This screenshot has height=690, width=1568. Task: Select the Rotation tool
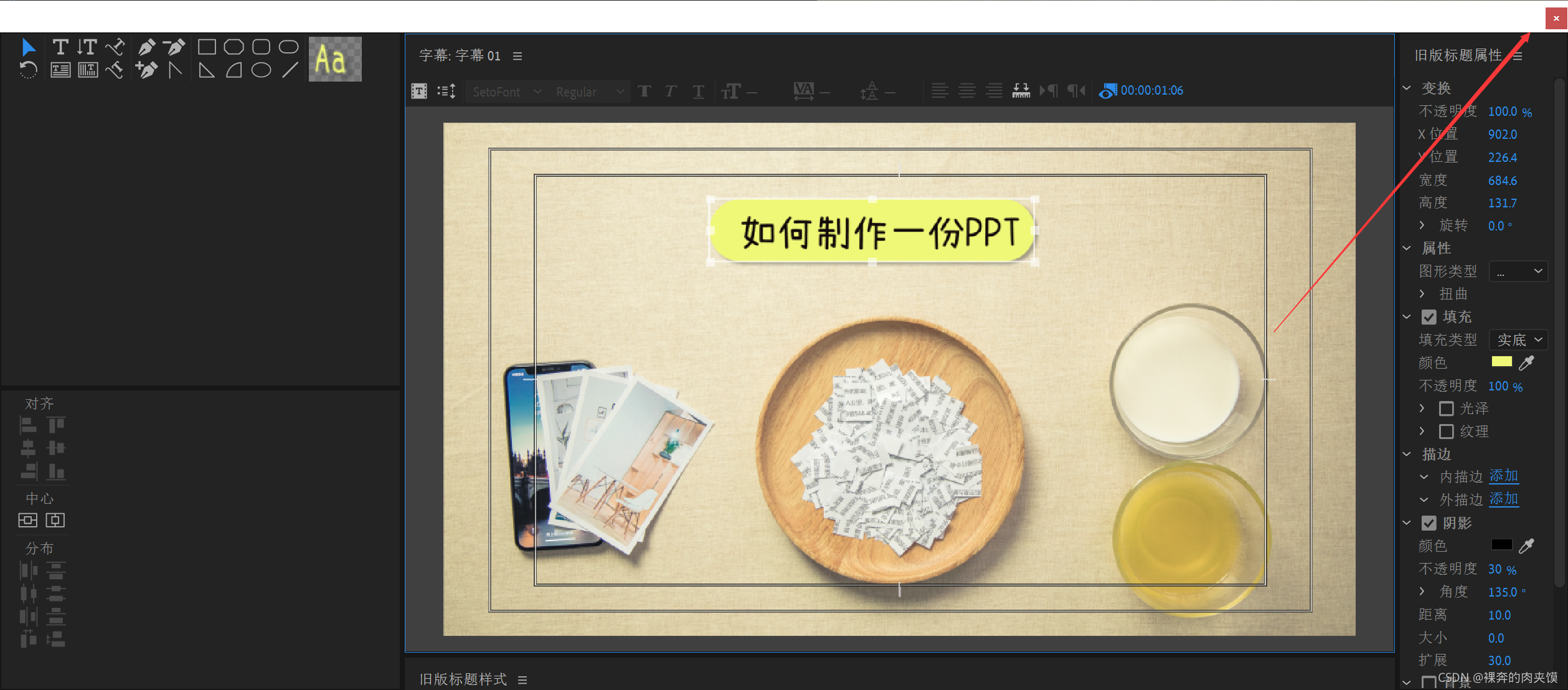[28, 70]
